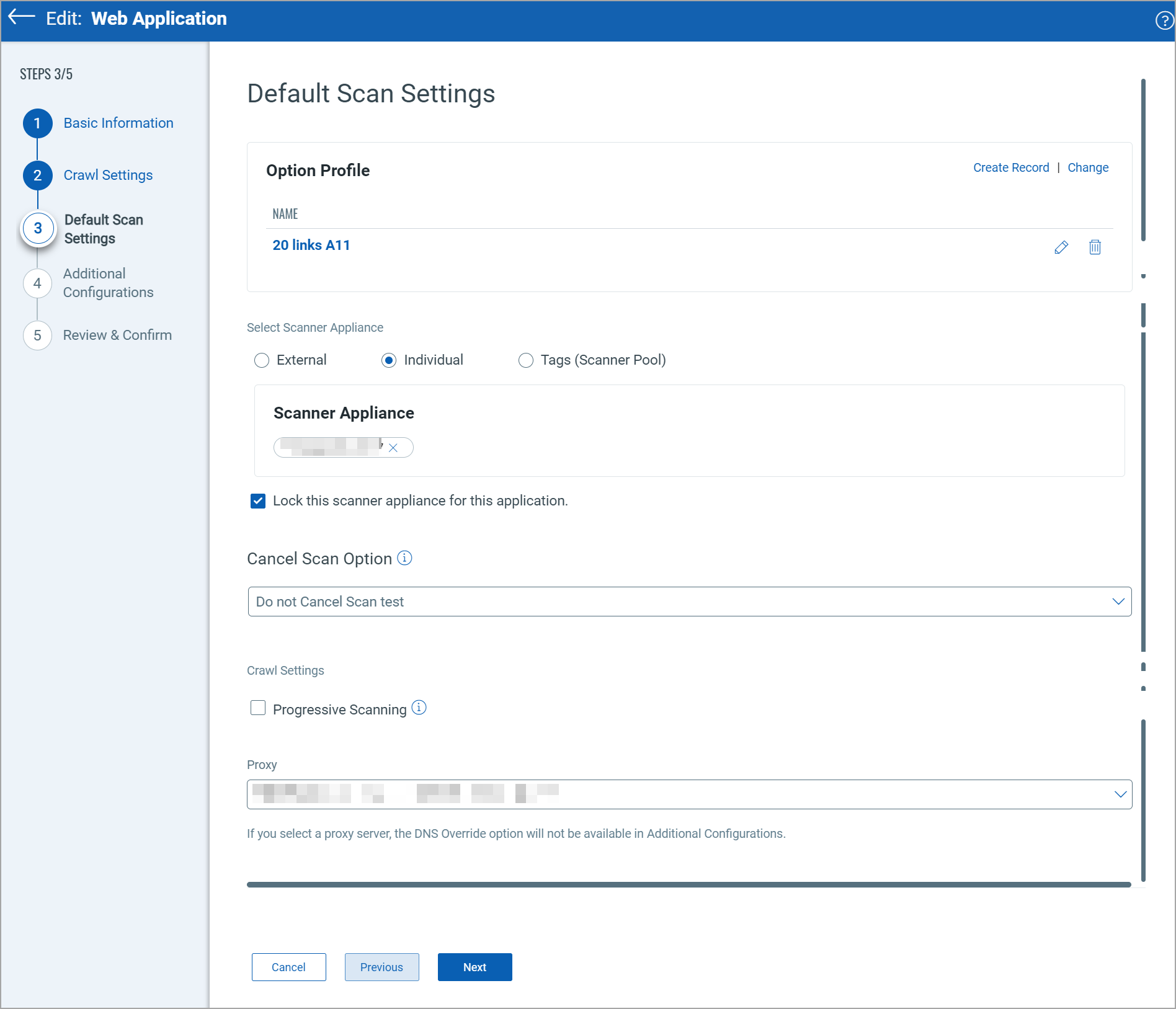The image size is (1176, 1009).
Task: Click the back arrow to exit editing
Action: 20,18
